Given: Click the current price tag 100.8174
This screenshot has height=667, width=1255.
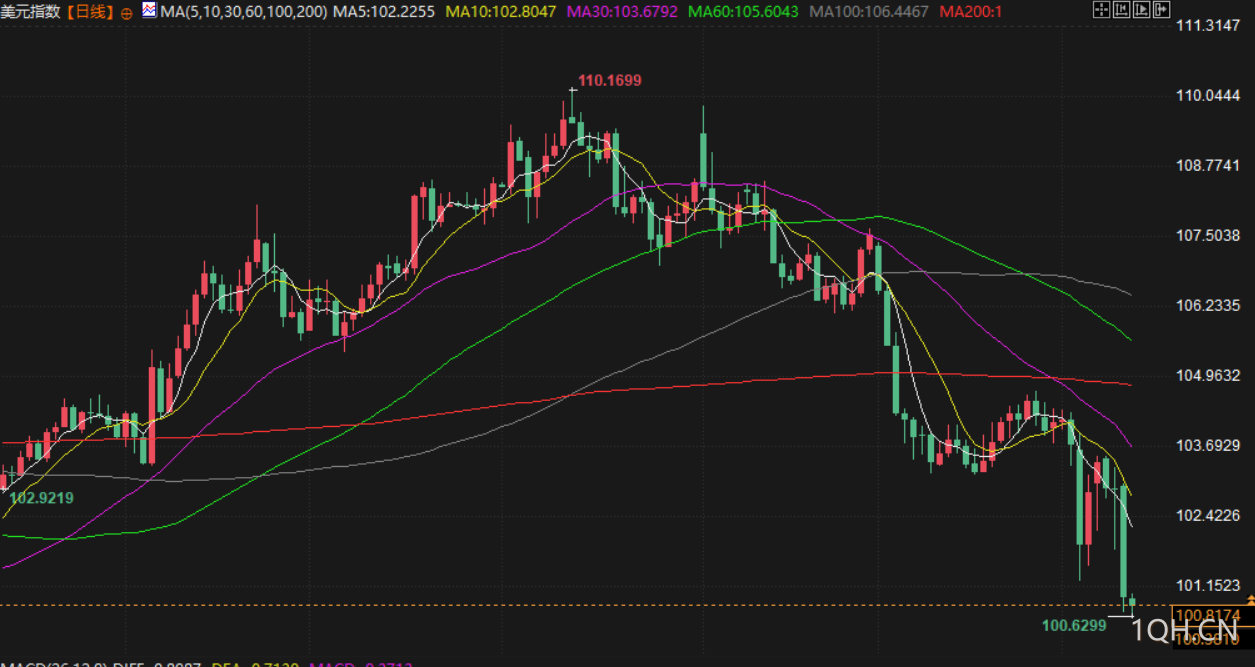Looking at the screenshot, I should click(x=1212, y=615).
